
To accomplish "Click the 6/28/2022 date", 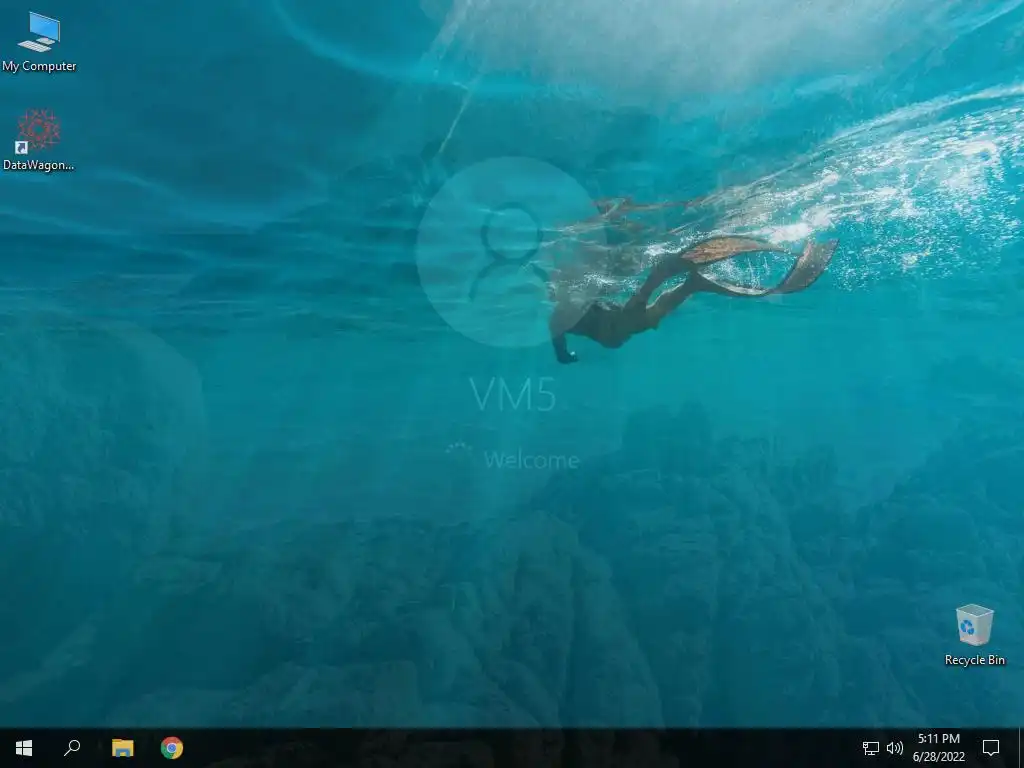I will pos(938,757).
